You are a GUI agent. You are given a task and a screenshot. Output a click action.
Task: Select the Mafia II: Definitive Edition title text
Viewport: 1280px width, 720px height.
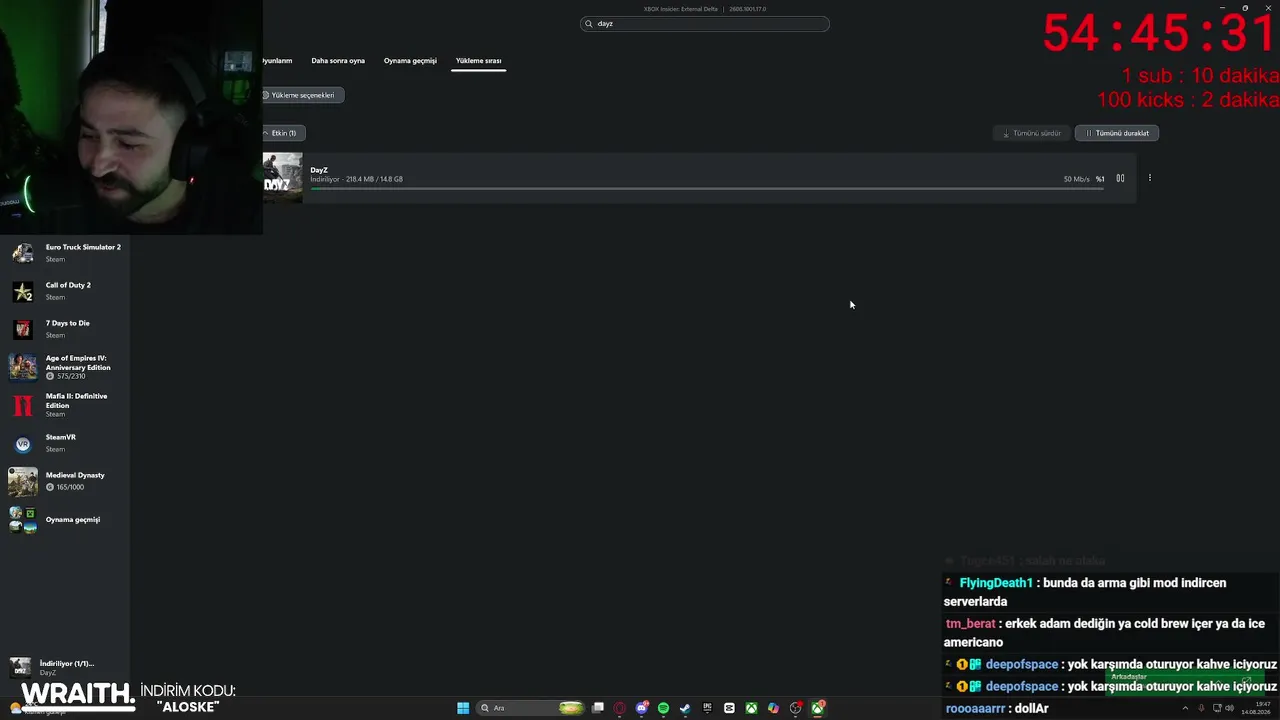click(x=76, y=401)
